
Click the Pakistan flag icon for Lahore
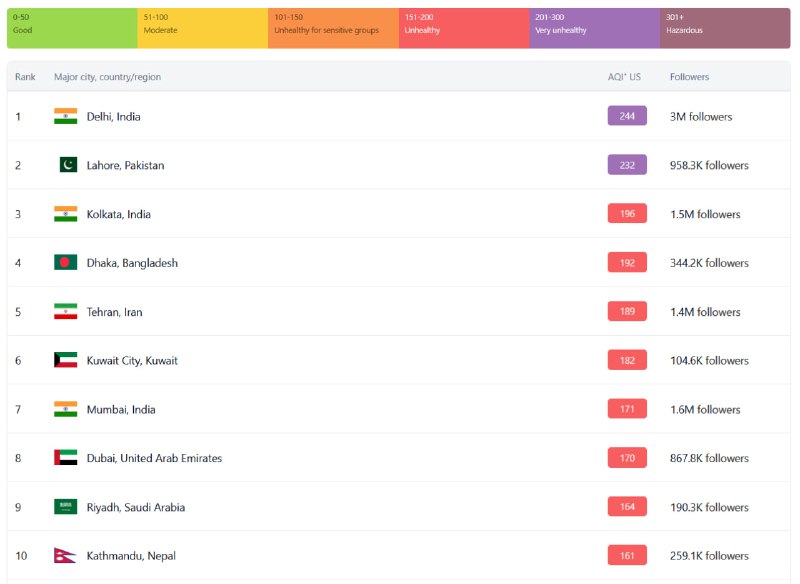click(x=67, y=165)
